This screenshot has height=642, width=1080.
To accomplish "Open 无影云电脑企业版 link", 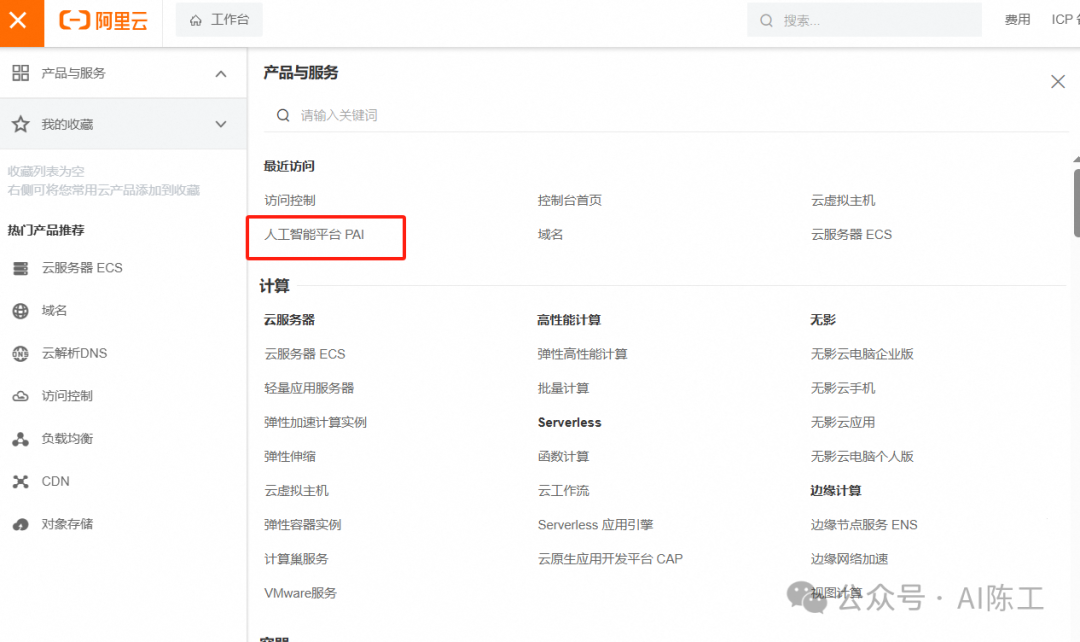I will [x=862, y=354].
